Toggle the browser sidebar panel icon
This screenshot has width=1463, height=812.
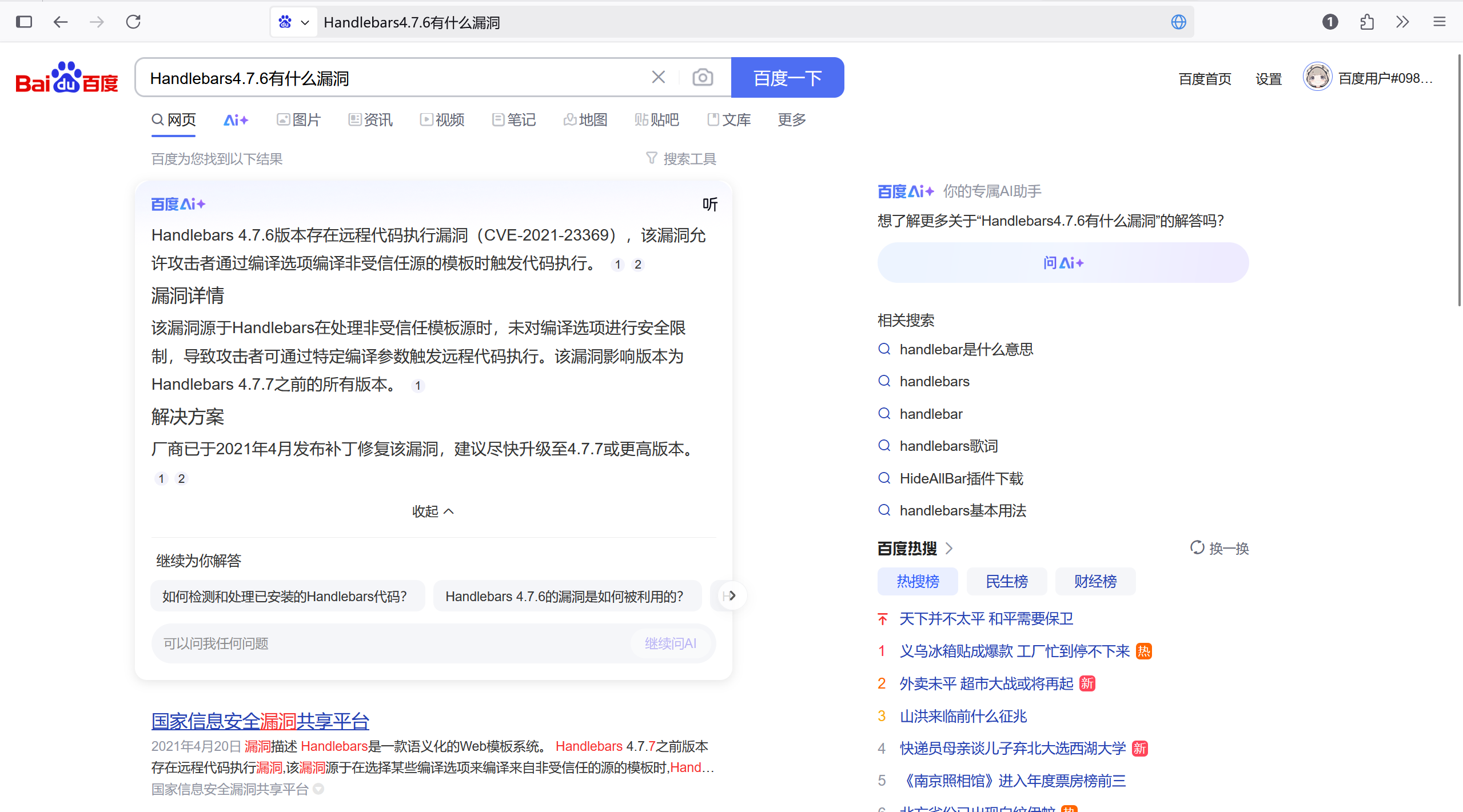(24, 22)
